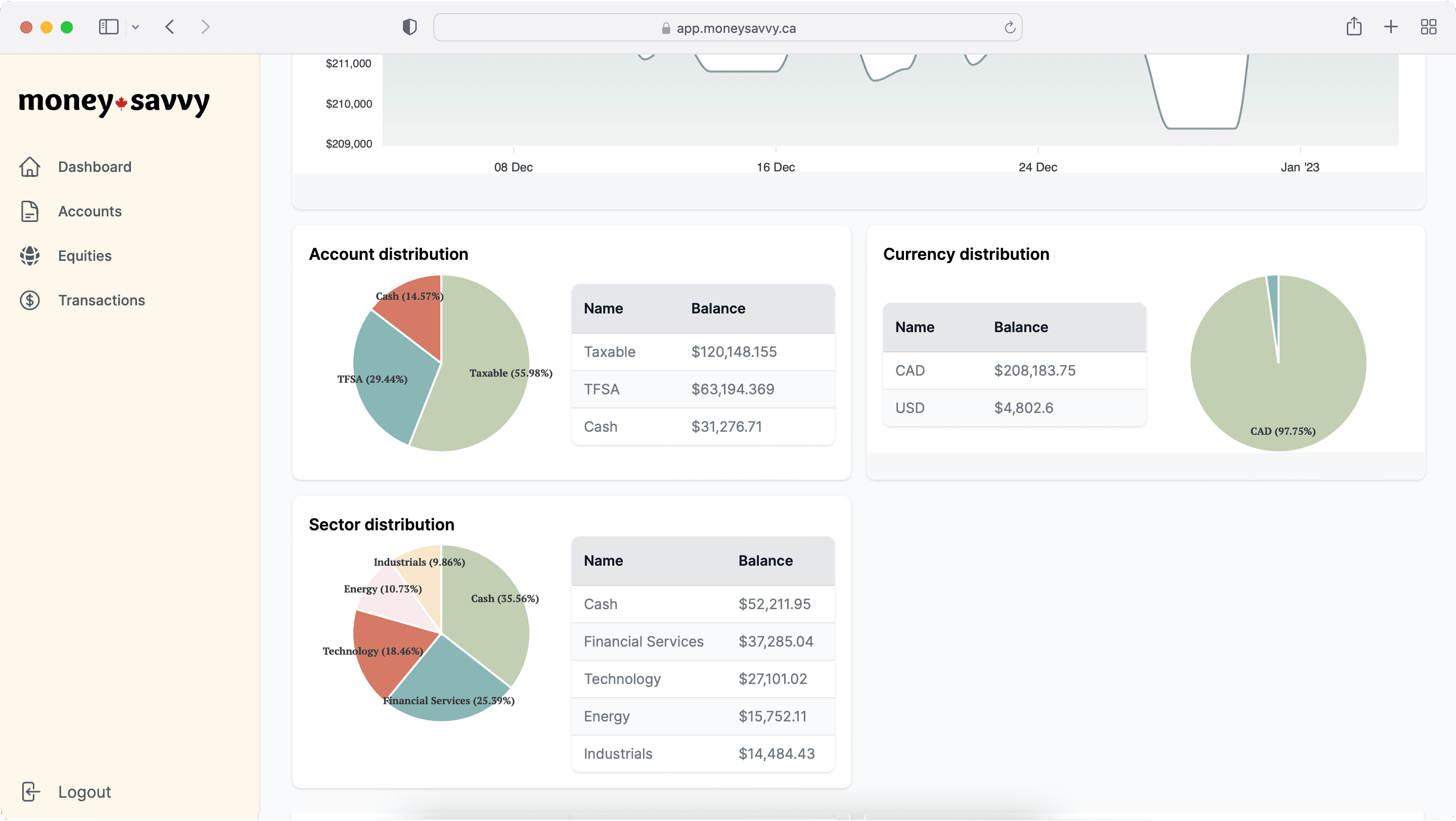This screenshot has height=821, width=1456.
Task: Open the Equities menu item
Action: click(x=85, y=256)
